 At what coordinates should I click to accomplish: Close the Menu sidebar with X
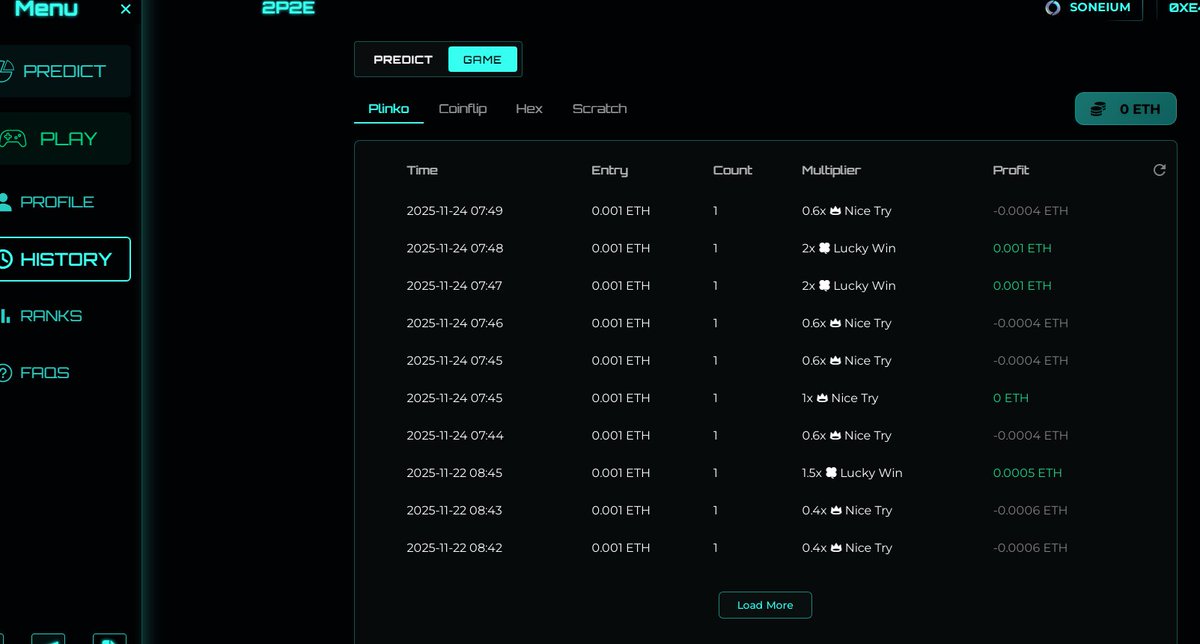coord(125,9)
